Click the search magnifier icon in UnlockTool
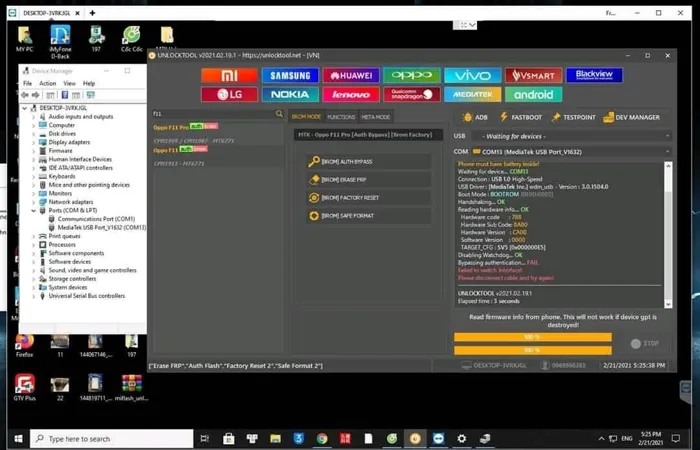 click(x=279, y=114)
